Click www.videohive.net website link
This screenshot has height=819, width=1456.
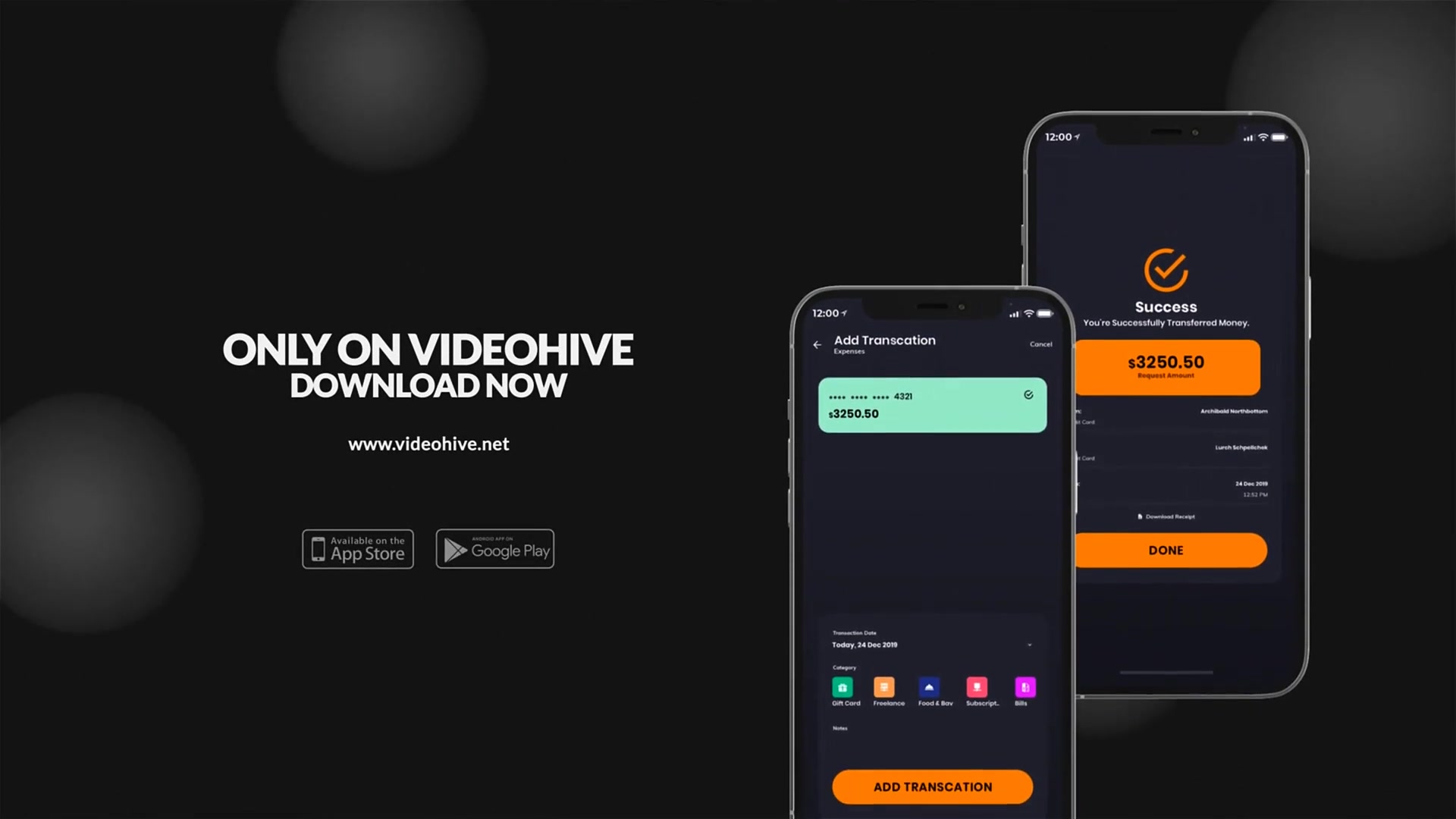[x=428, y=444]
